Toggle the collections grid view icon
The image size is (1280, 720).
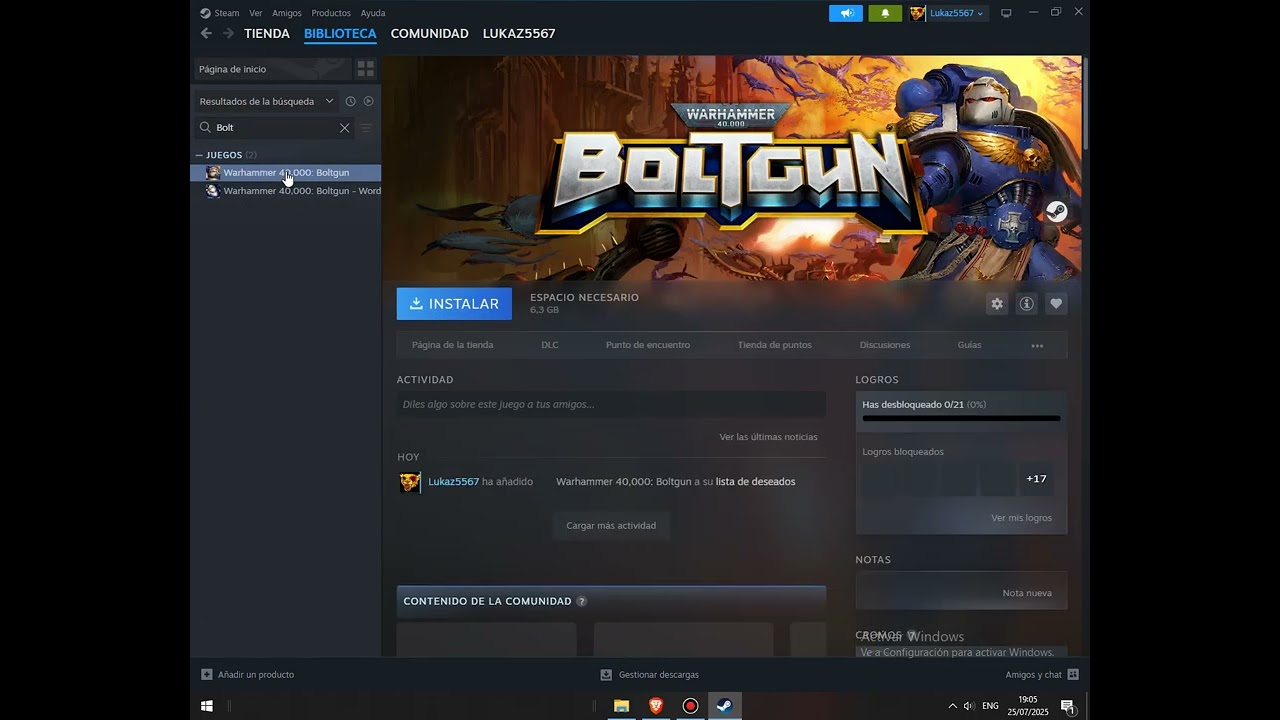click(366, 69)
